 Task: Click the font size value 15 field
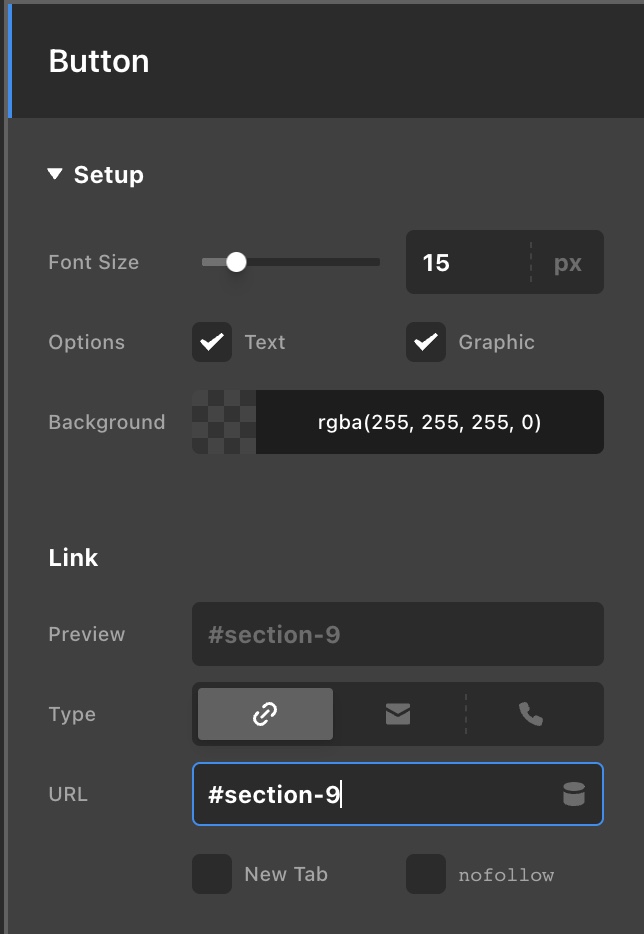point(466,263)
